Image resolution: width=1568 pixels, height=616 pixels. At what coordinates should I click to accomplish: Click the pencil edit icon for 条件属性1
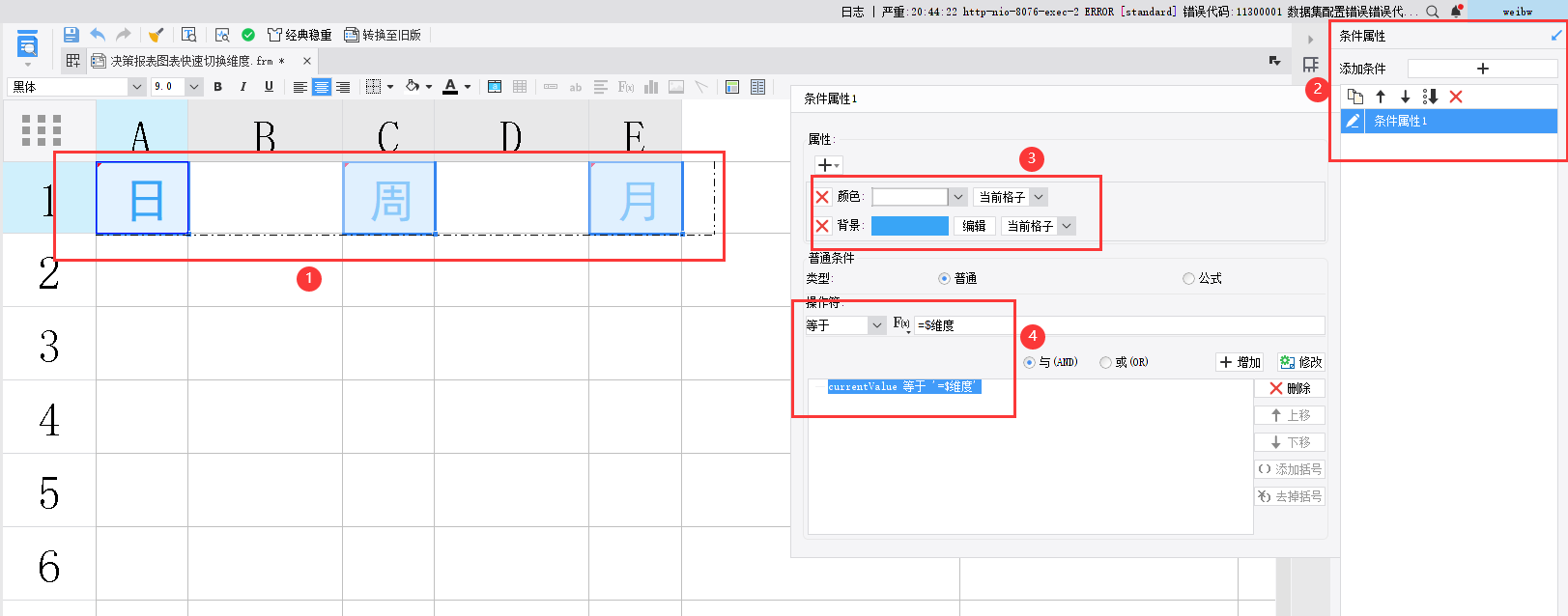click(1353, 121)
